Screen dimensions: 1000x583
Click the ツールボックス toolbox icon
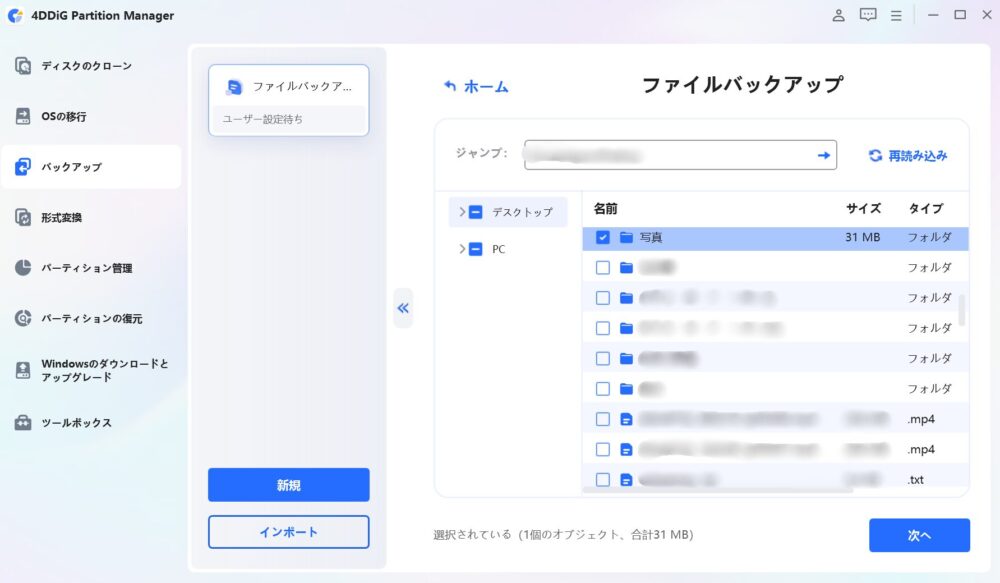(23, 422)
